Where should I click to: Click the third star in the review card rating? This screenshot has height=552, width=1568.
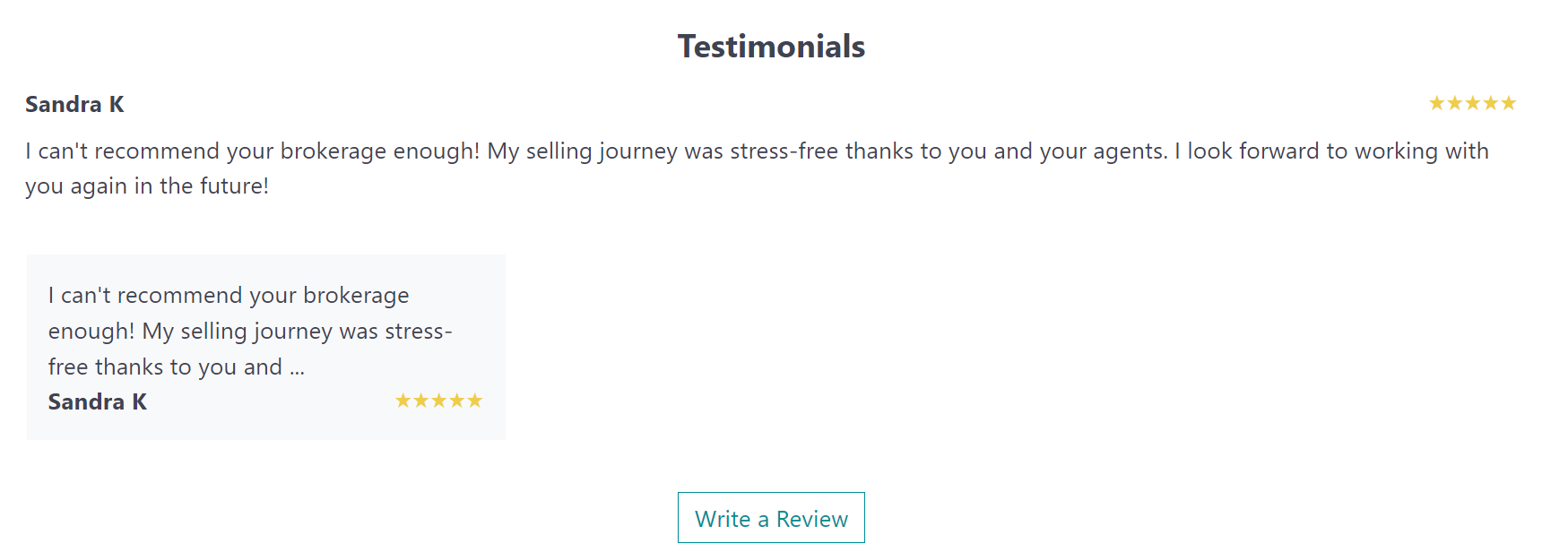click(x=439, y=401)
